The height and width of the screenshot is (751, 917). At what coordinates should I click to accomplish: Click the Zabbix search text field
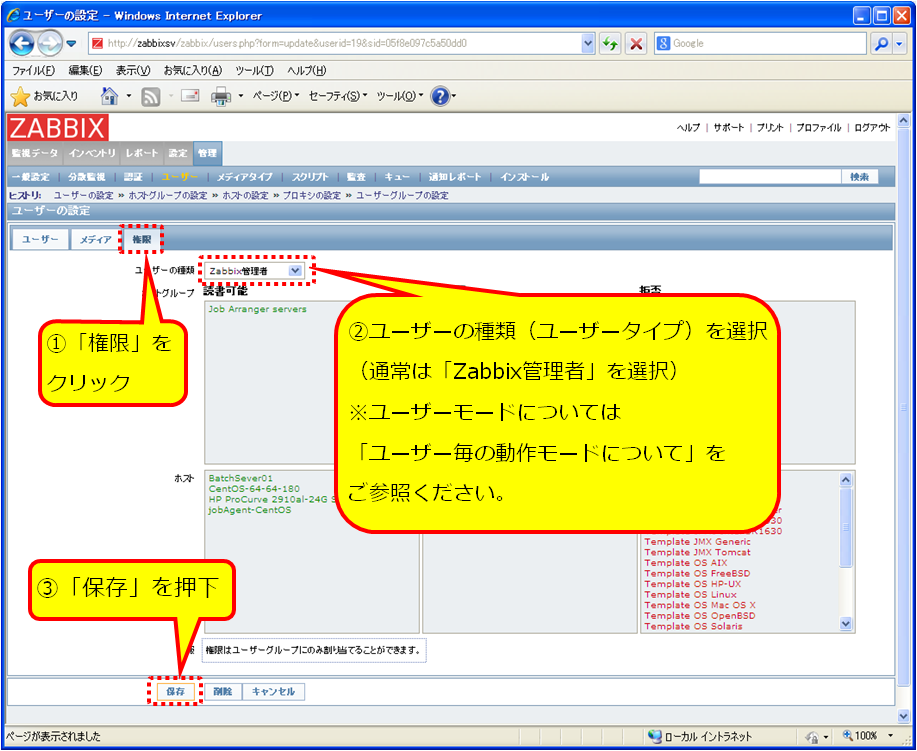(x=770, y=177)
